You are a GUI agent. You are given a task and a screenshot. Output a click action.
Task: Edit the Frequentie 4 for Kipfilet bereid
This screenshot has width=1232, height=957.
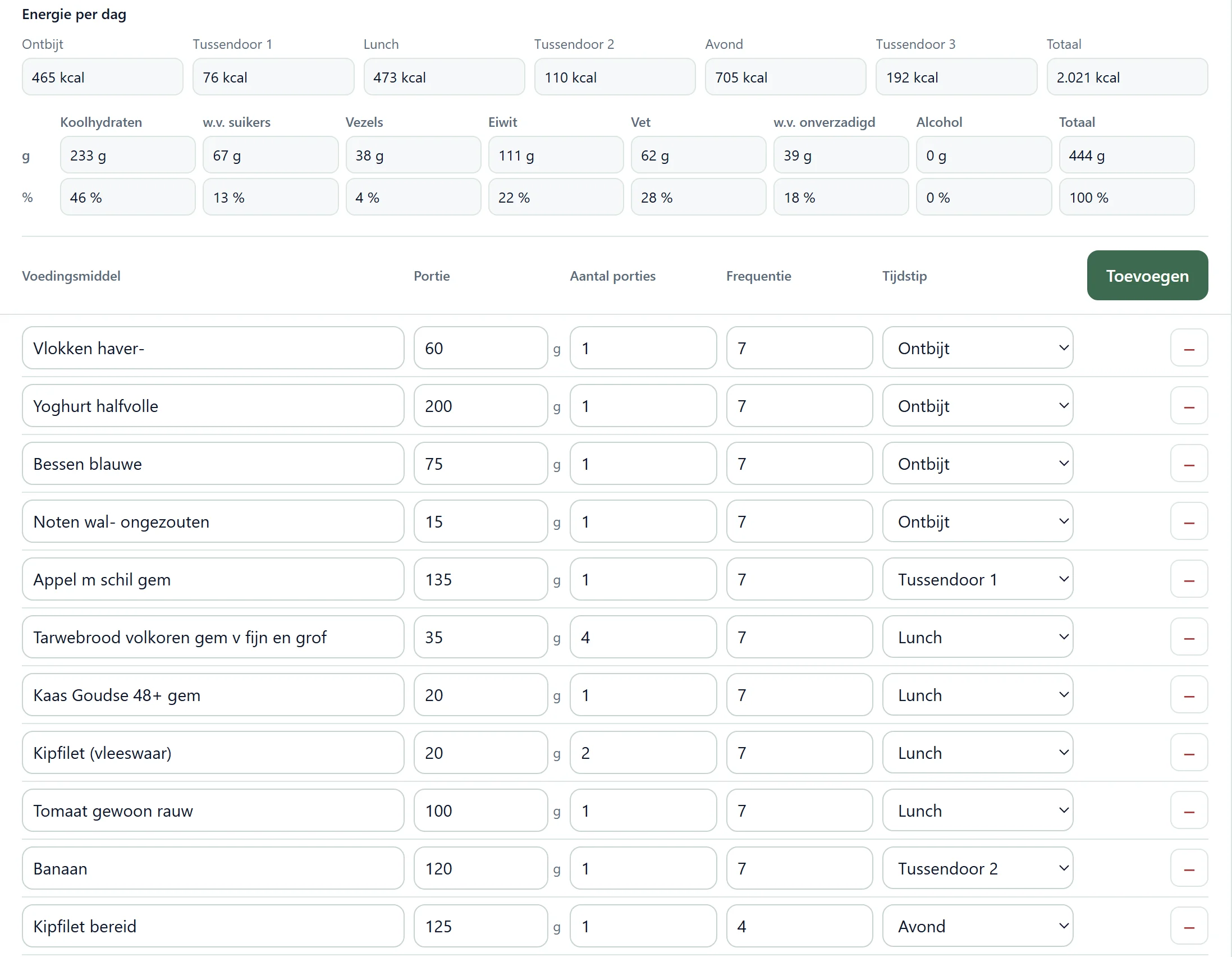click(x=799, y=927)
